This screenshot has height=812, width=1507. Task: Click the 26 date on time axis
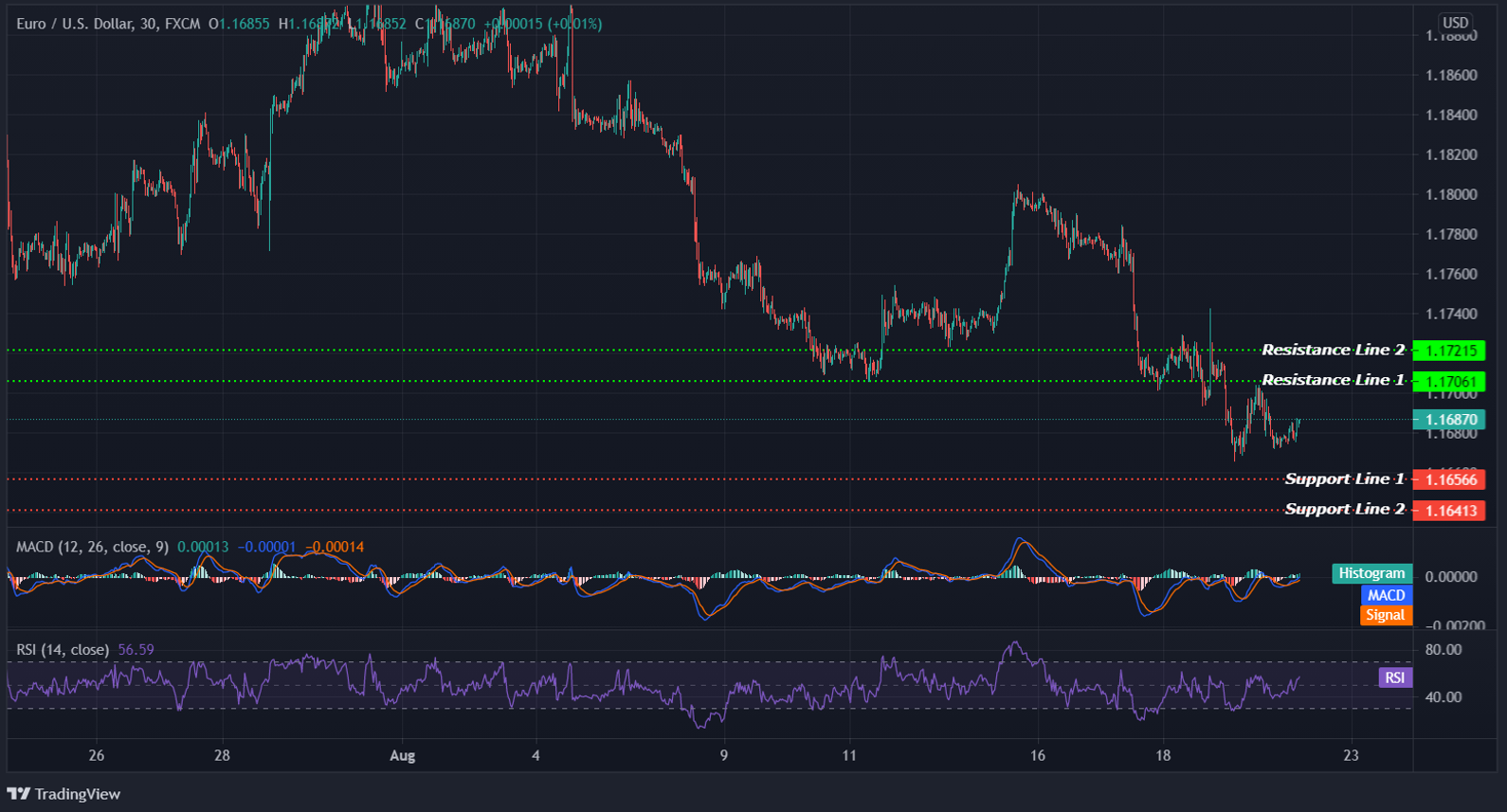(x=97, y=755)
